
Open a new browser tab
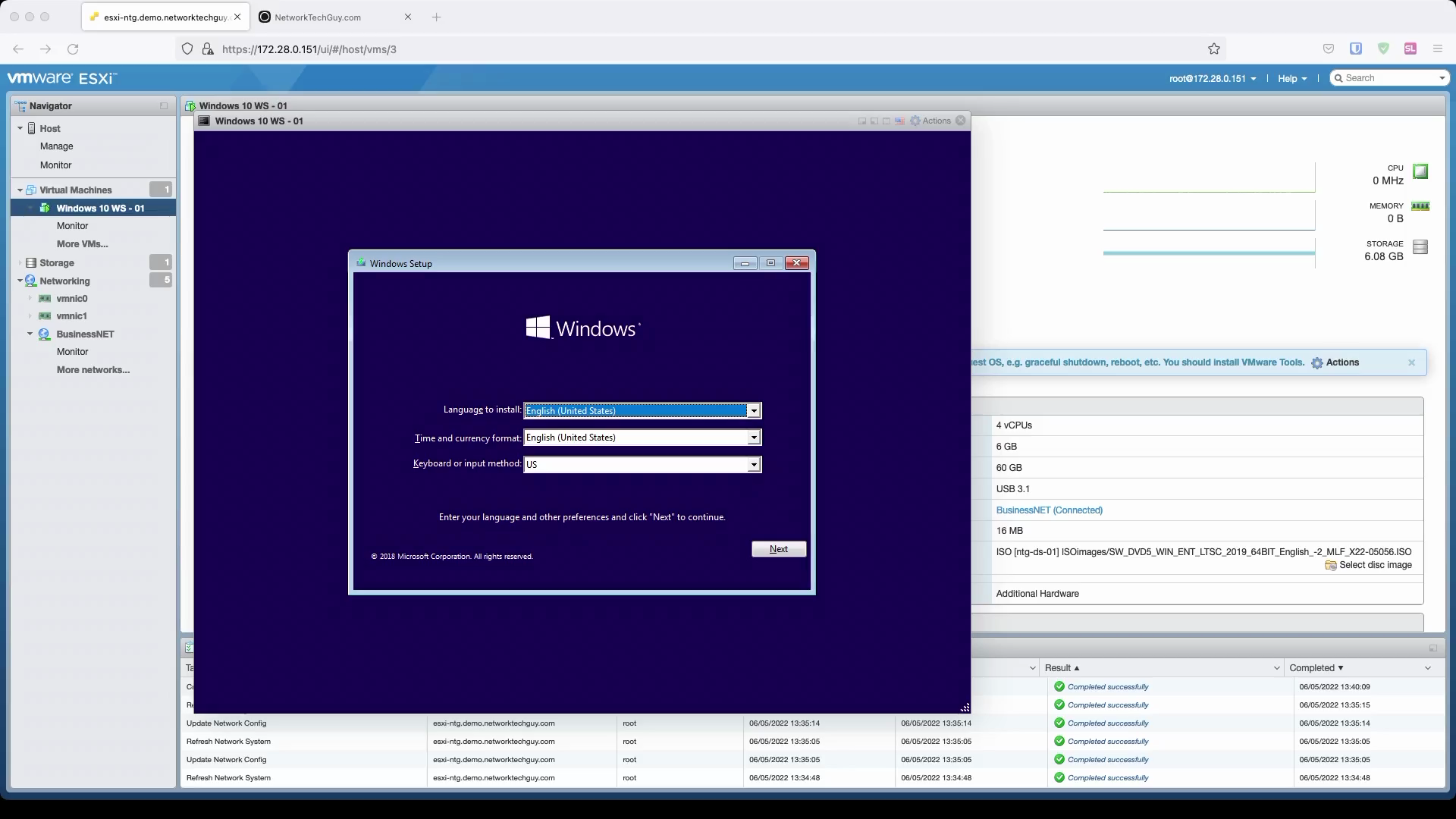coord(436,17)
